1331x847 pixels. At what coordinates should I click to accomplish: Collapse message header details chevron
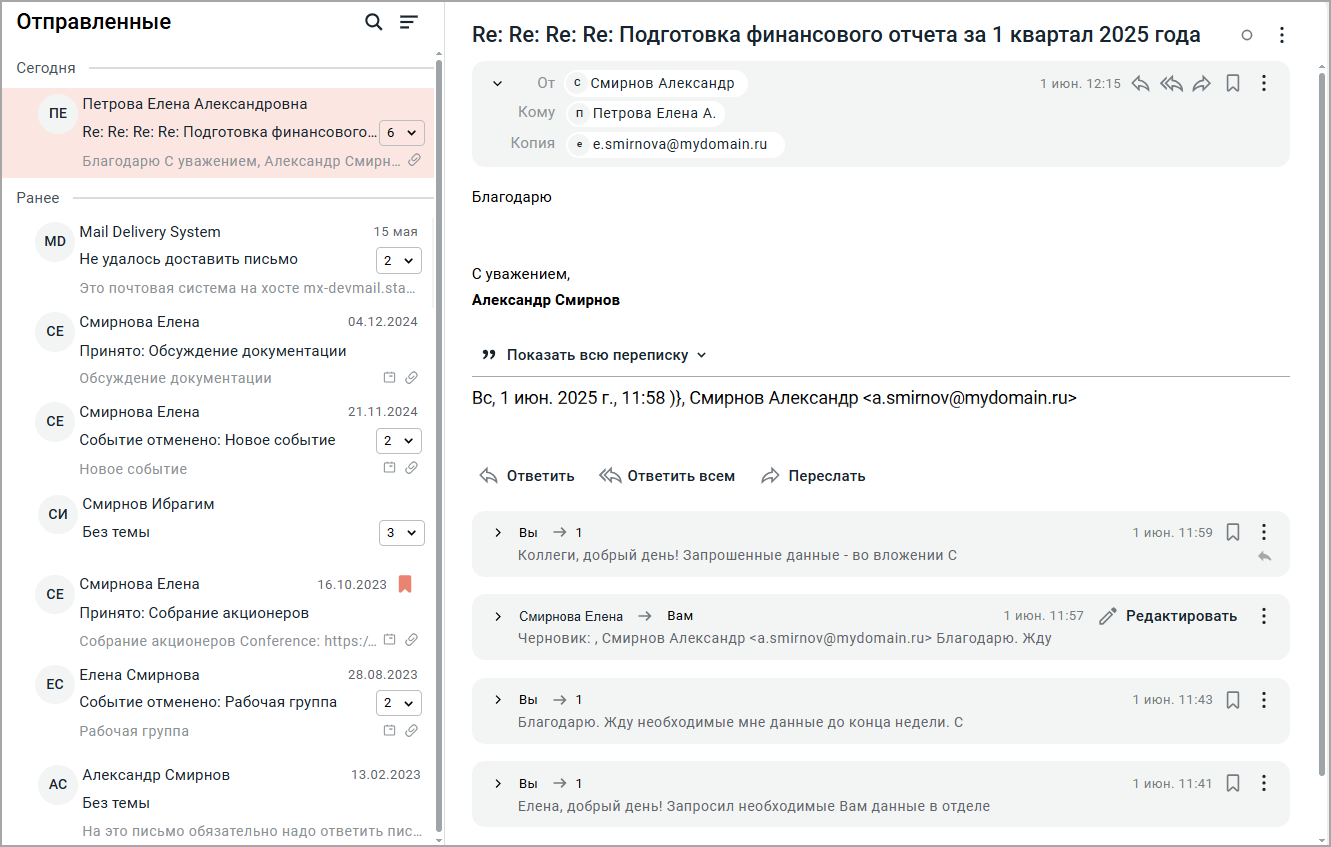tap(498, 84)
